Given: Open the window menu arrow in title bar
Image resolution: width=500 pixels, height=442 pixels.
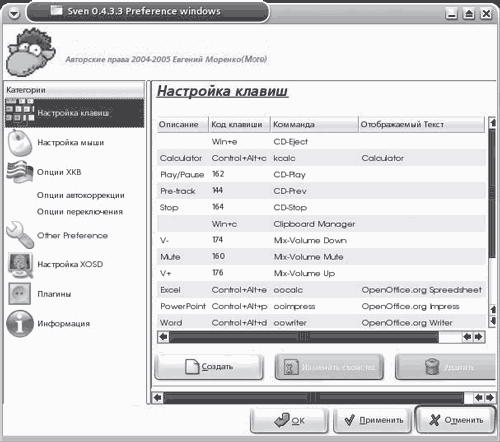Looking at the screenshot, I should point(14,13).
